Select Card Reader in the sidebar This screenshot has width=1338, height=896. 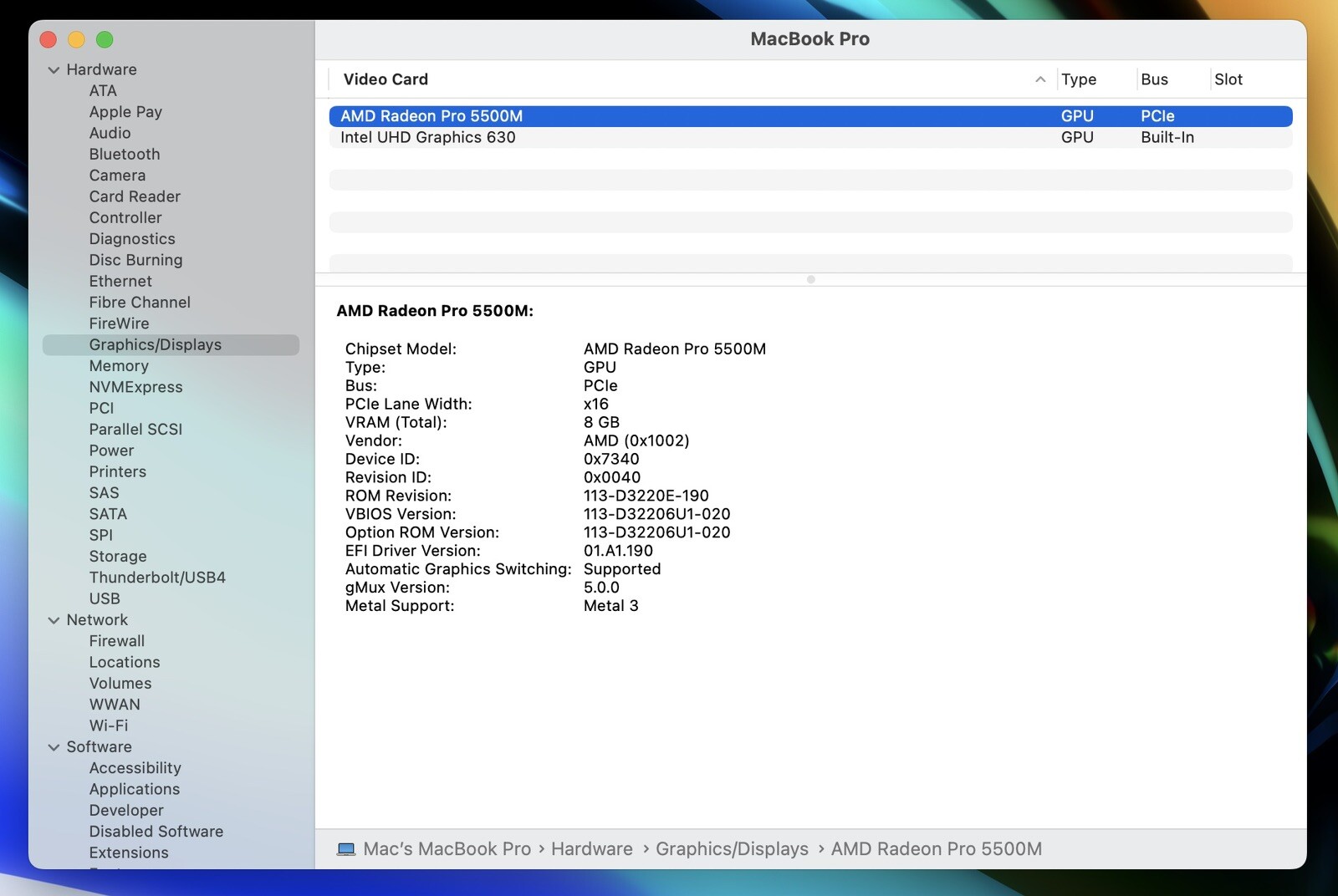click(x=135, y=196)
